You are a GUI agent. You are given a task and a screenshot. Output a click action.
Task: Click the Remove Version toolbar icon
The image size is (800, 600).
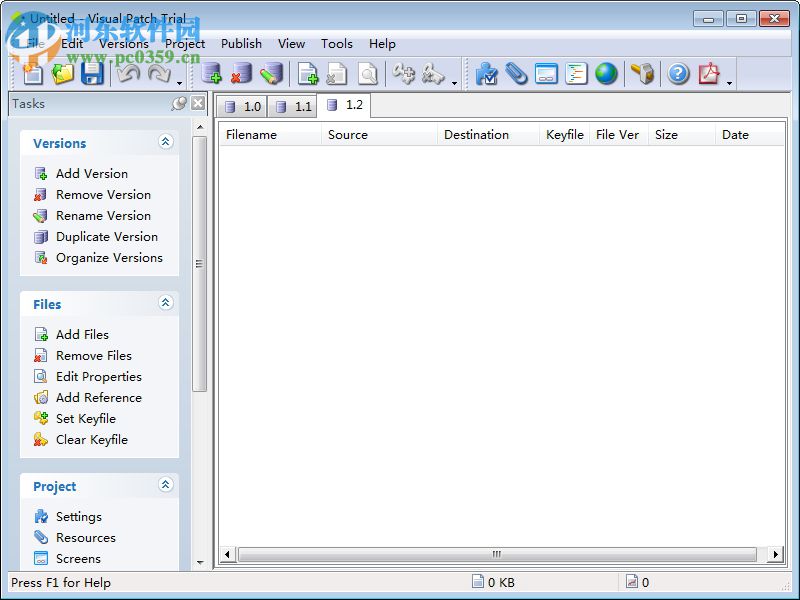click(x=241, y=73)
